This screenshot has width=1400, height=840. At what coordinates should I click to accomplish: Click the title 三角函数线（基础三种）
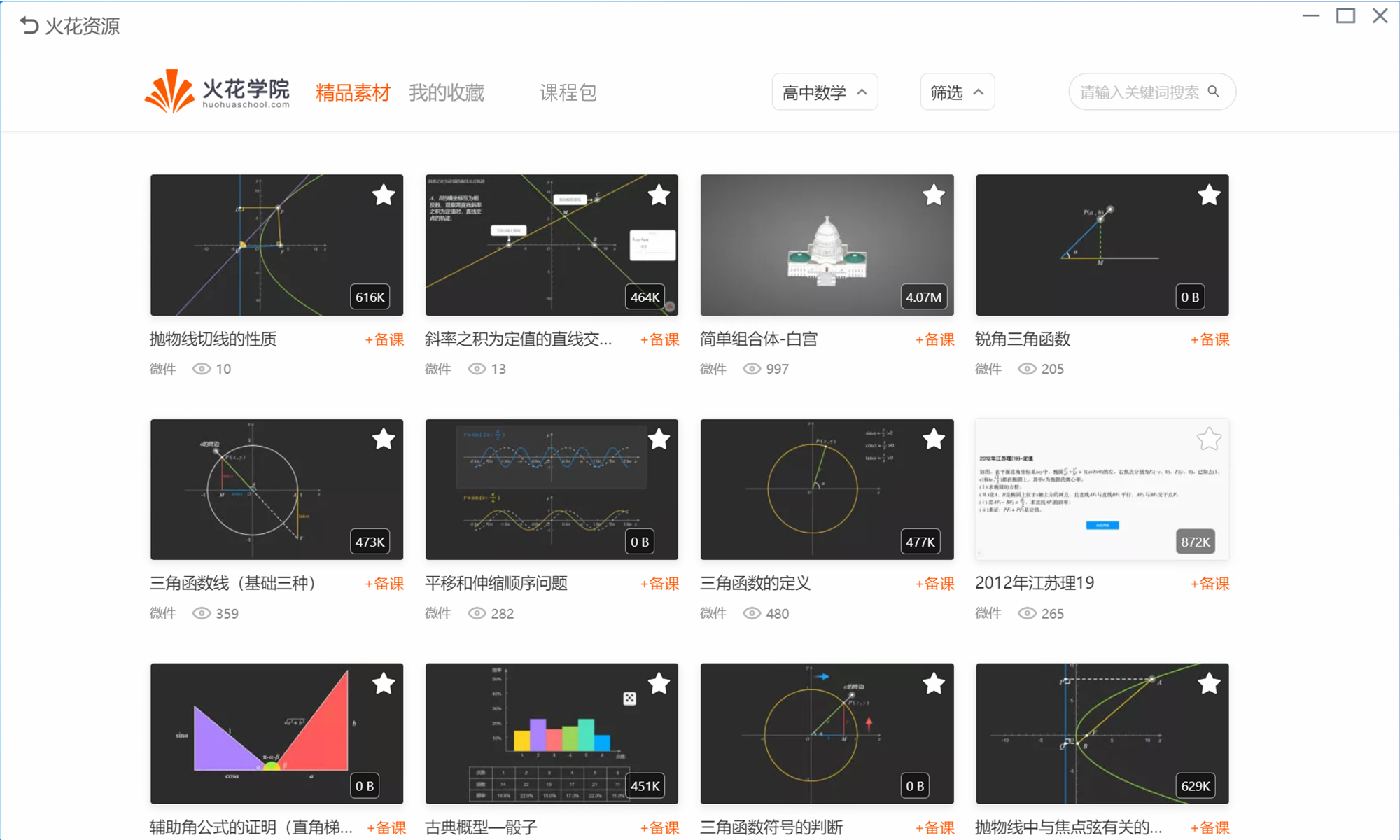233,584
